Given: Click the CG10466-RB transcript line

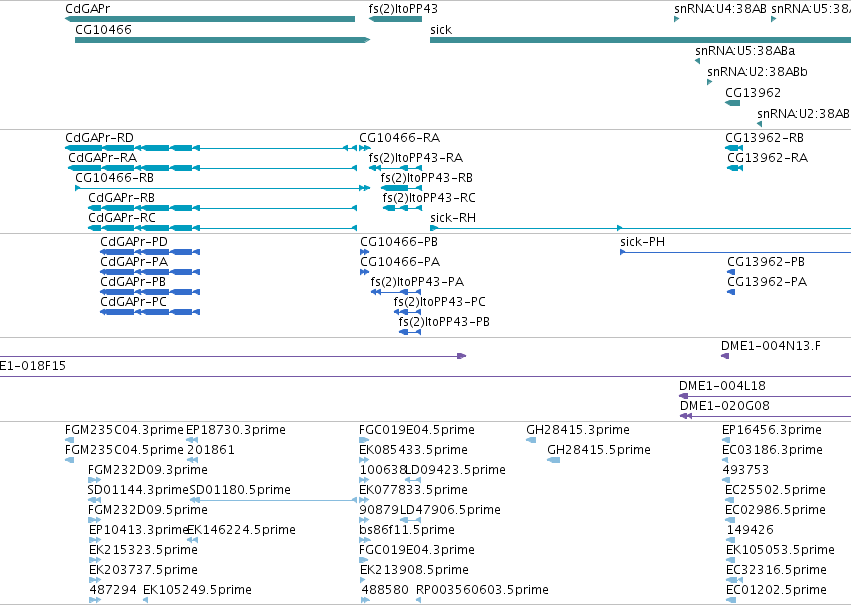Looking at the screenshot, I should coord(223,188).
